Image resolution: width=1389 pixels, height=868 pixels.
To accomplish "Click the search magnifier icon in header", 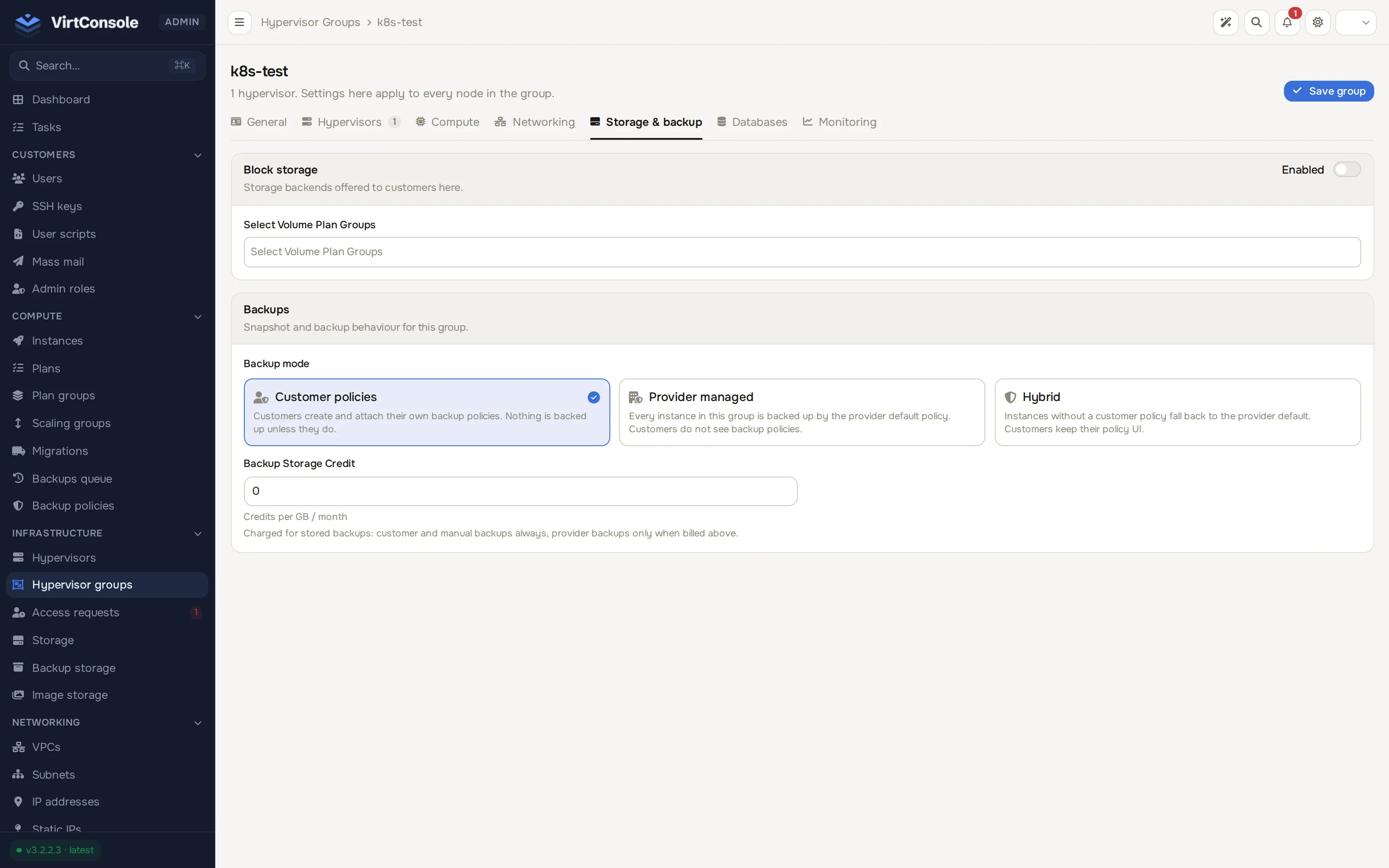I will click(x=1257, y=23).
